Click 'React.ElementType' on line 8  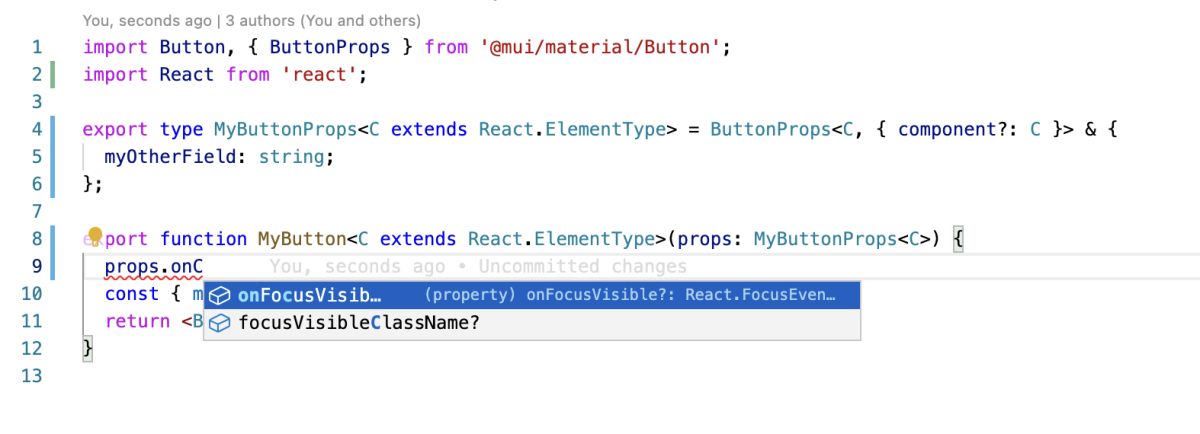[x=561, y=239]
